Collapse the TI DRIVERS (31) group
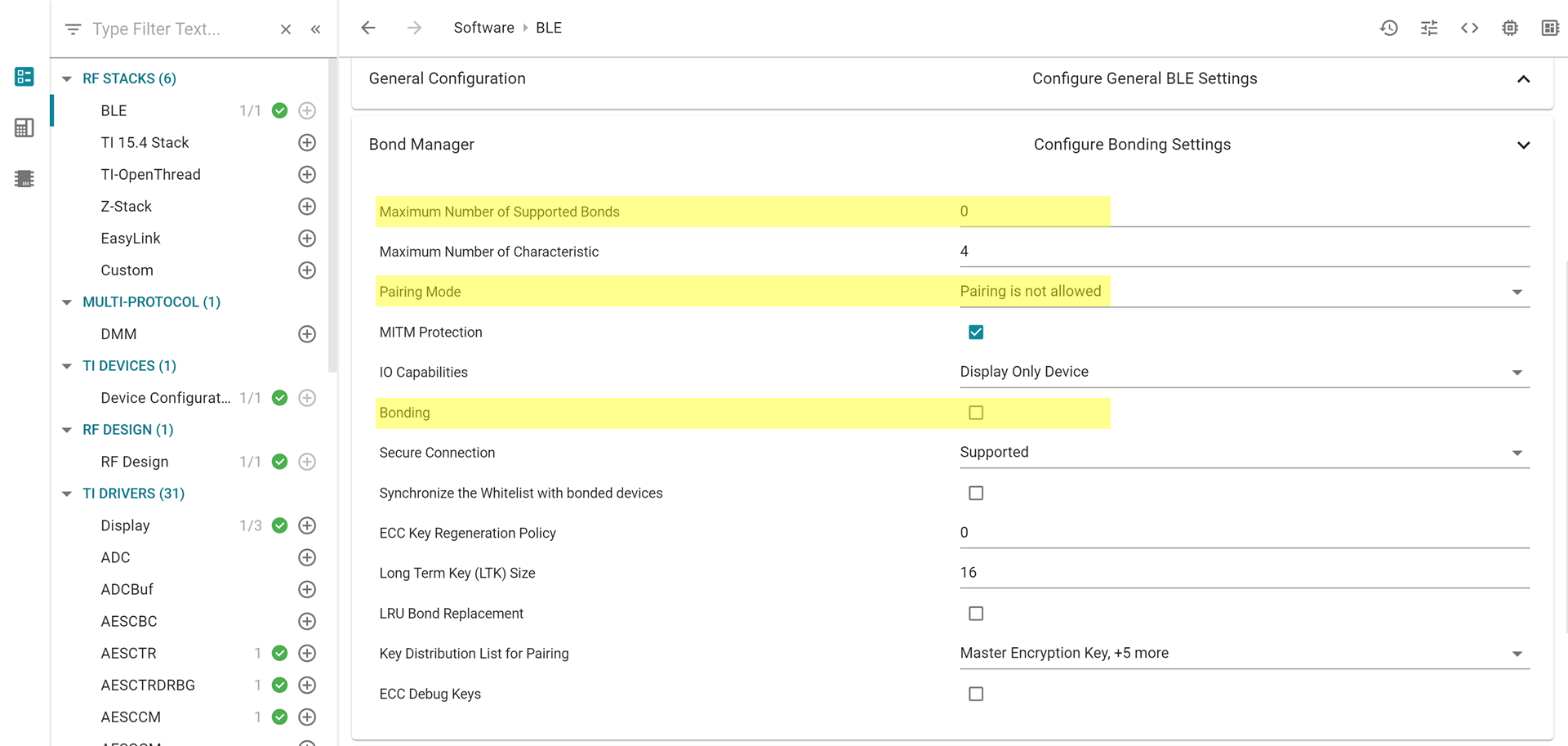The width and height of the screenshot is (1568, 746). (x=67, y=494)
